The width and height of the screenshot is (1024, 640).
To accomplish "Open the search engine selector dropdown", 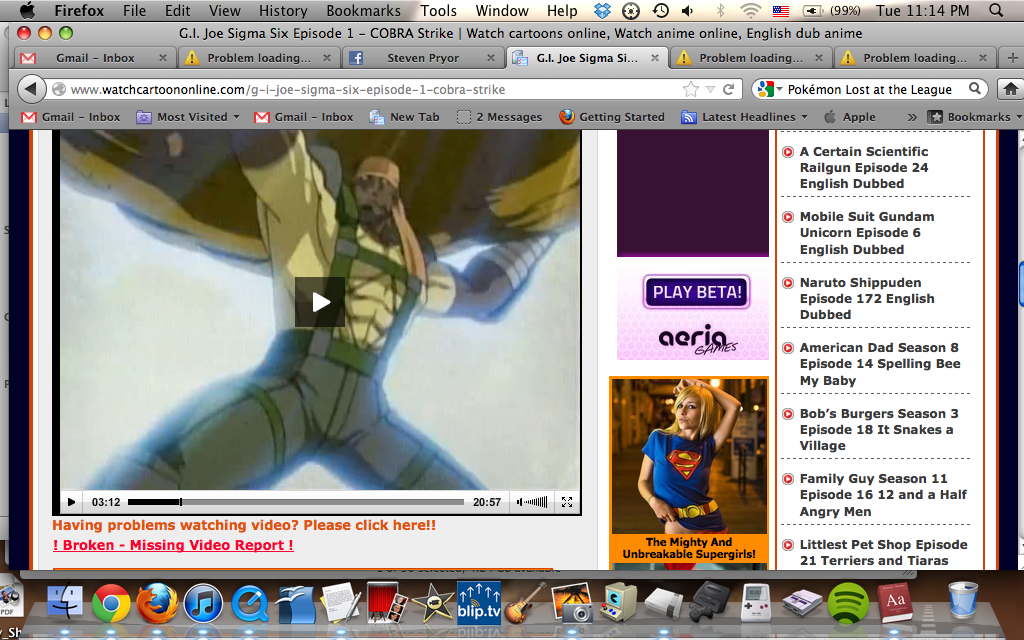I will [x=770, y=89].
